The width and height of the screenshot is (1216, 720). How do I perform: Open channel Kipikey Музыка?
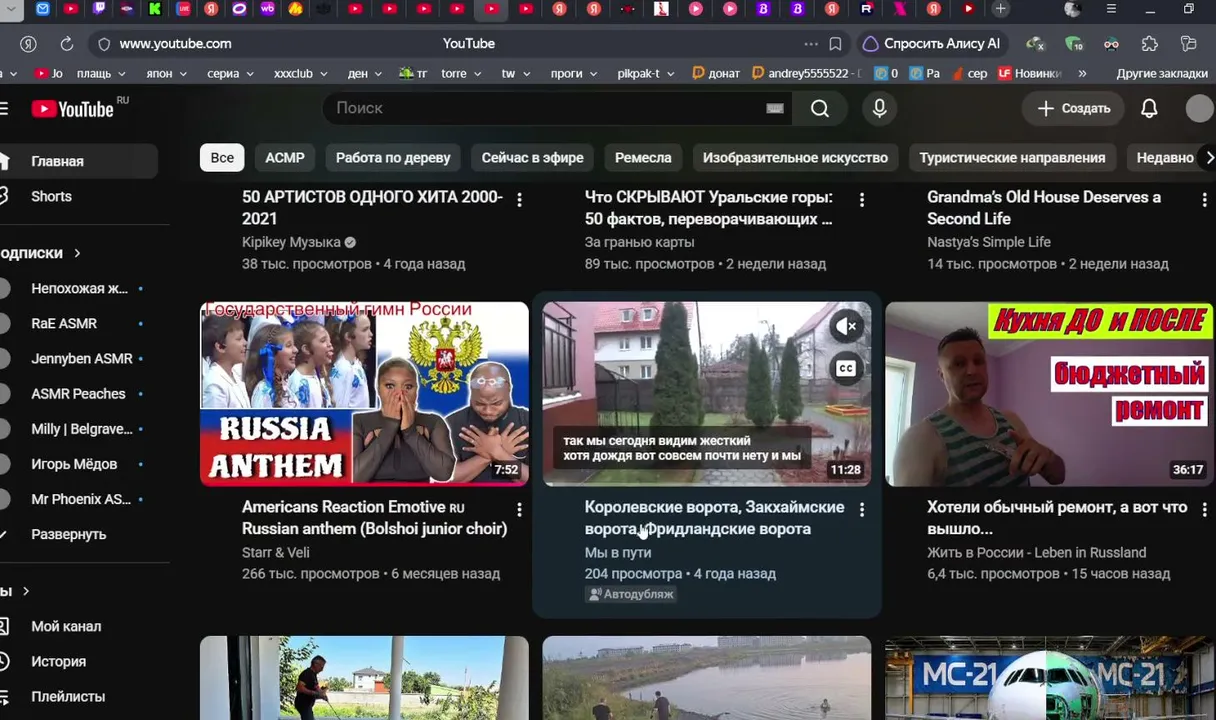pos(291,242)
